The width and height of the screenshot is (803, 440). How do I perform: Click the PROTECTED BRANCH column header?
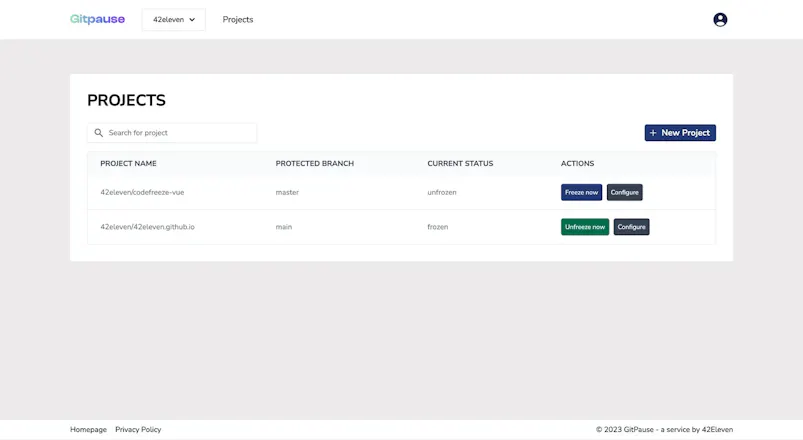point(314,163)
